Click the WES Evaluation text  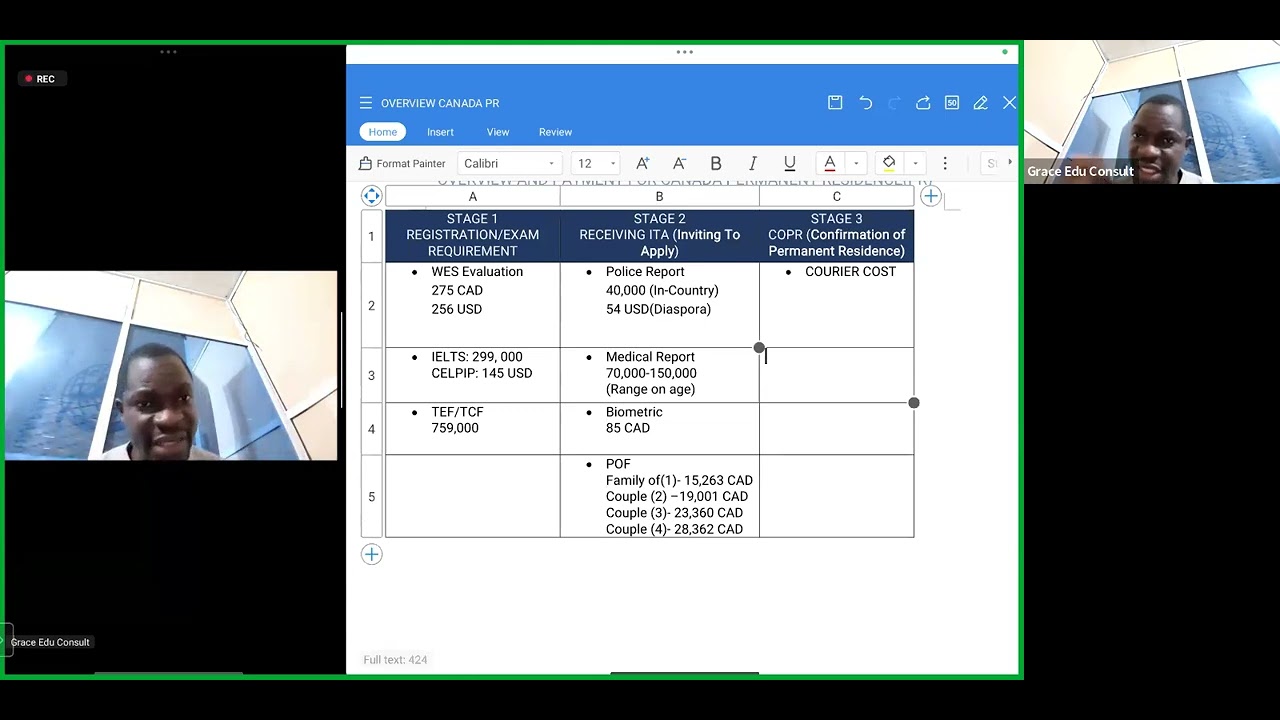(x=477, y=272)
